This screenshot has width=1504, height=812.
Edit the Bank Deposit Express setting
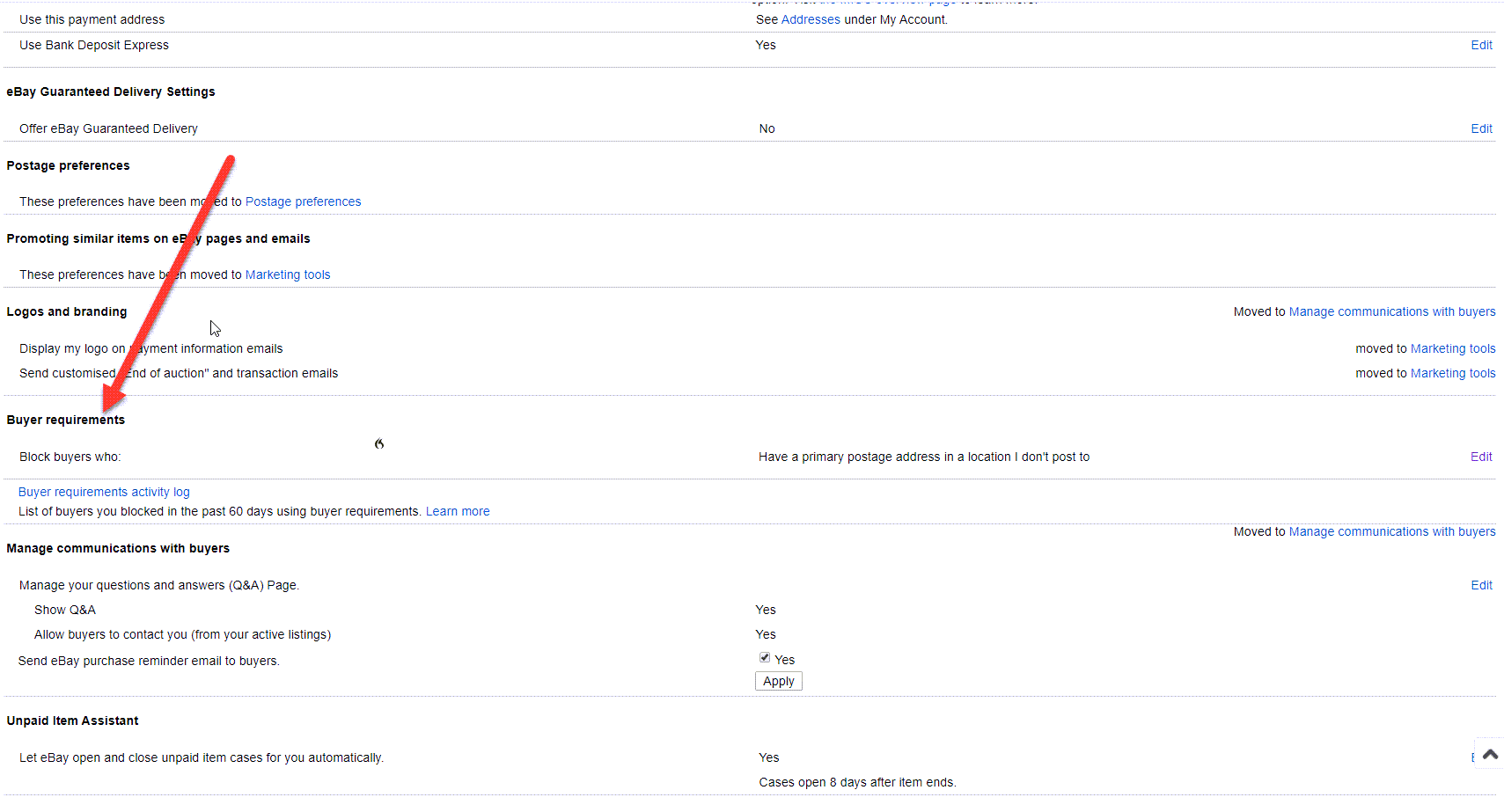coord(1481,45)
